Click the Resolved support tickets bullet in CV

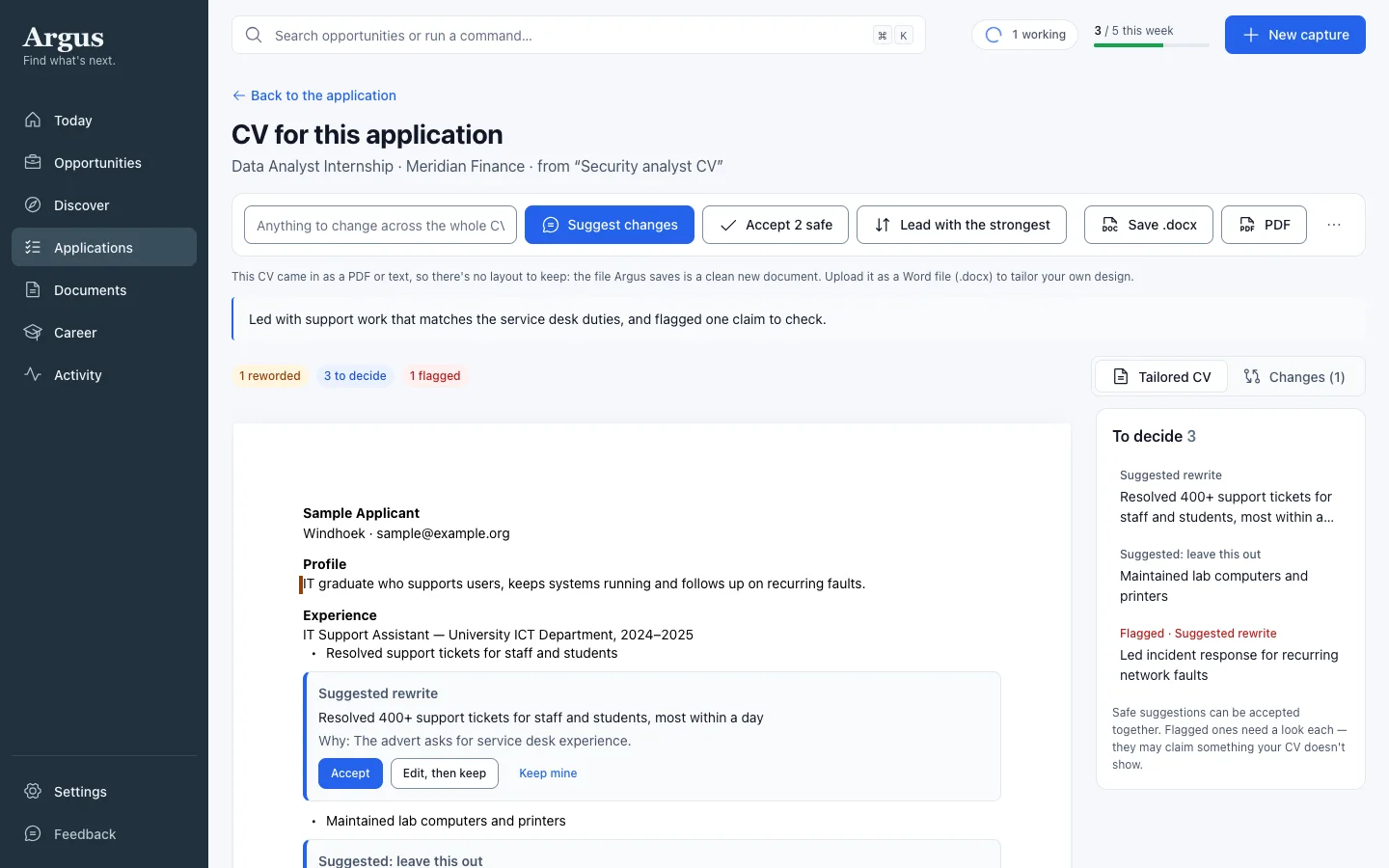pyautogui.click(x=472, y=653)
